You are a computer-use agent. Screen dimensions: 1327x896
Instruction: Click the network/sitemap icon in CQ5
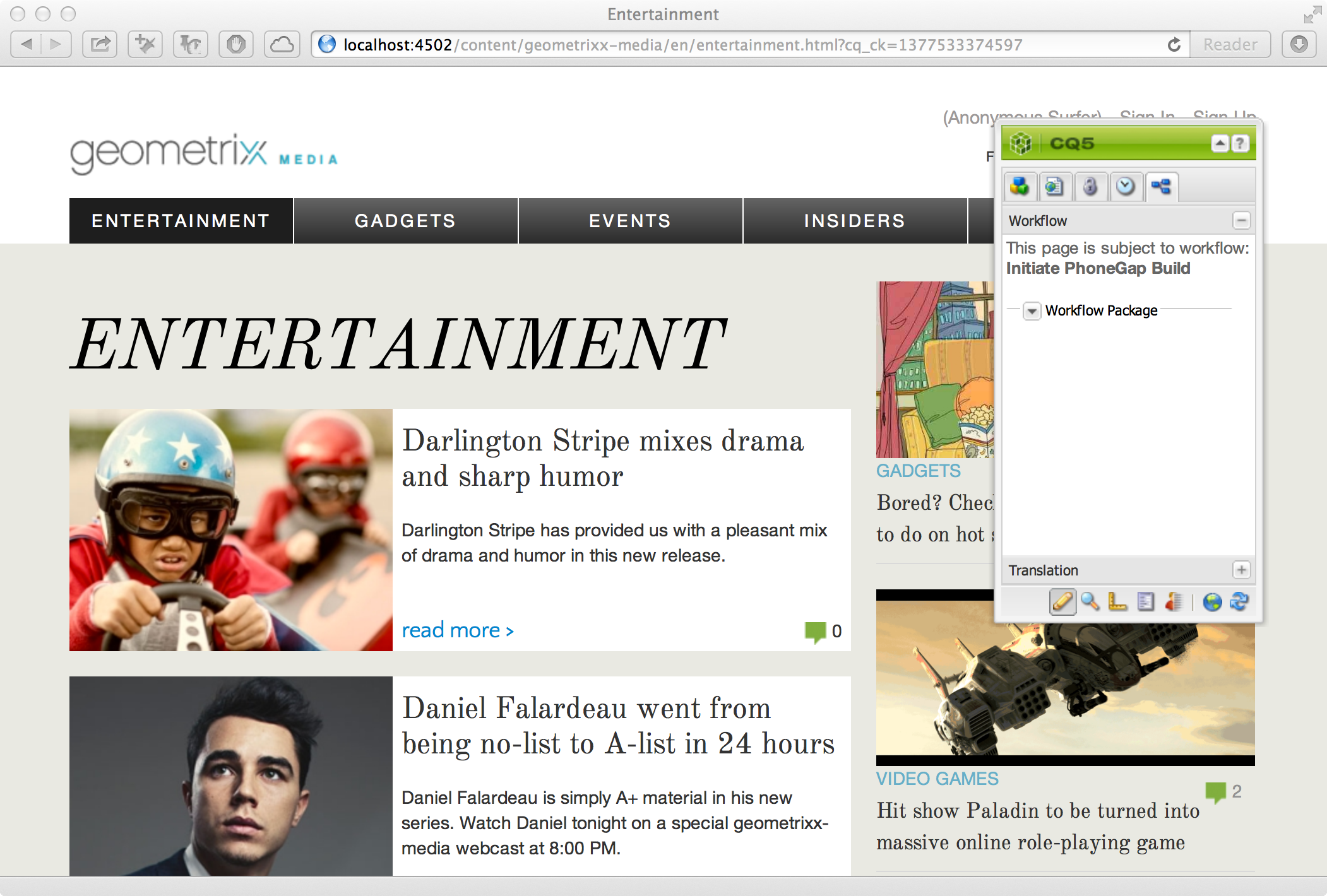1159,186
